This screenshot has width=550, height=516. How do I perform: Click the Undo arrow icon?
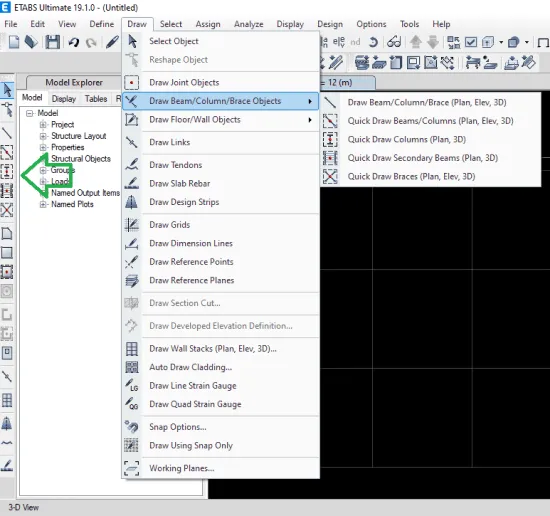[x=74, y=42]
